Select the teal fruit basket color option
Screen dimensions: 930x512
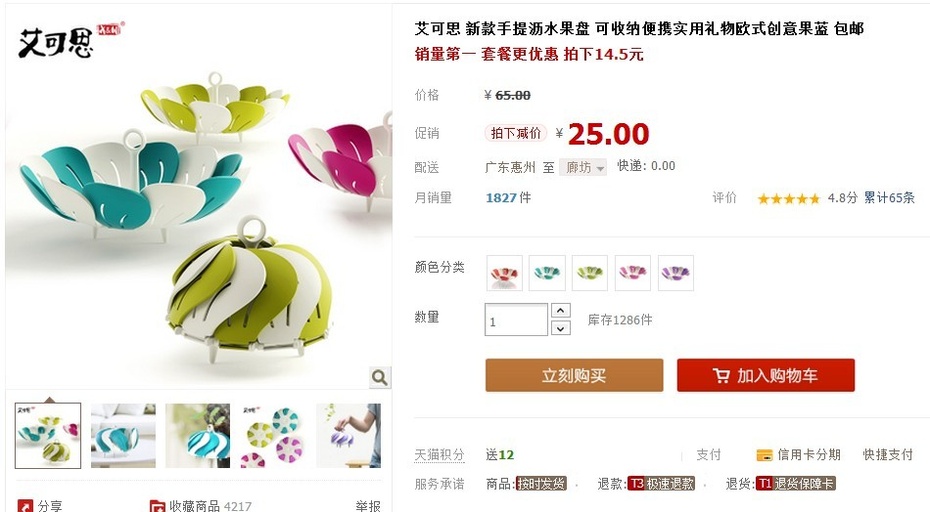coord(547,273)
